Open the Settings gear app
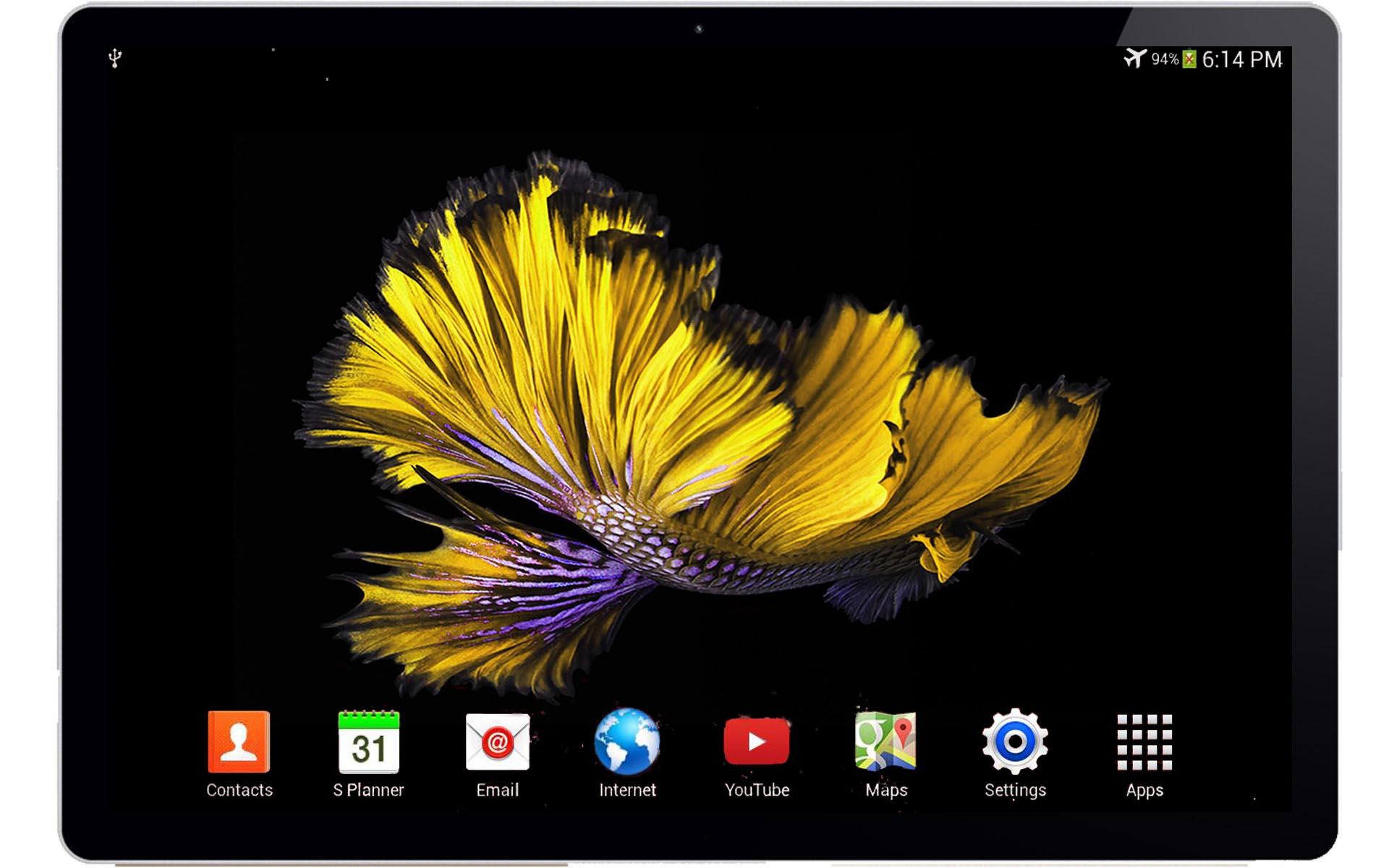This screenshot has width=1389, height=868. [x=1015, y=742]
